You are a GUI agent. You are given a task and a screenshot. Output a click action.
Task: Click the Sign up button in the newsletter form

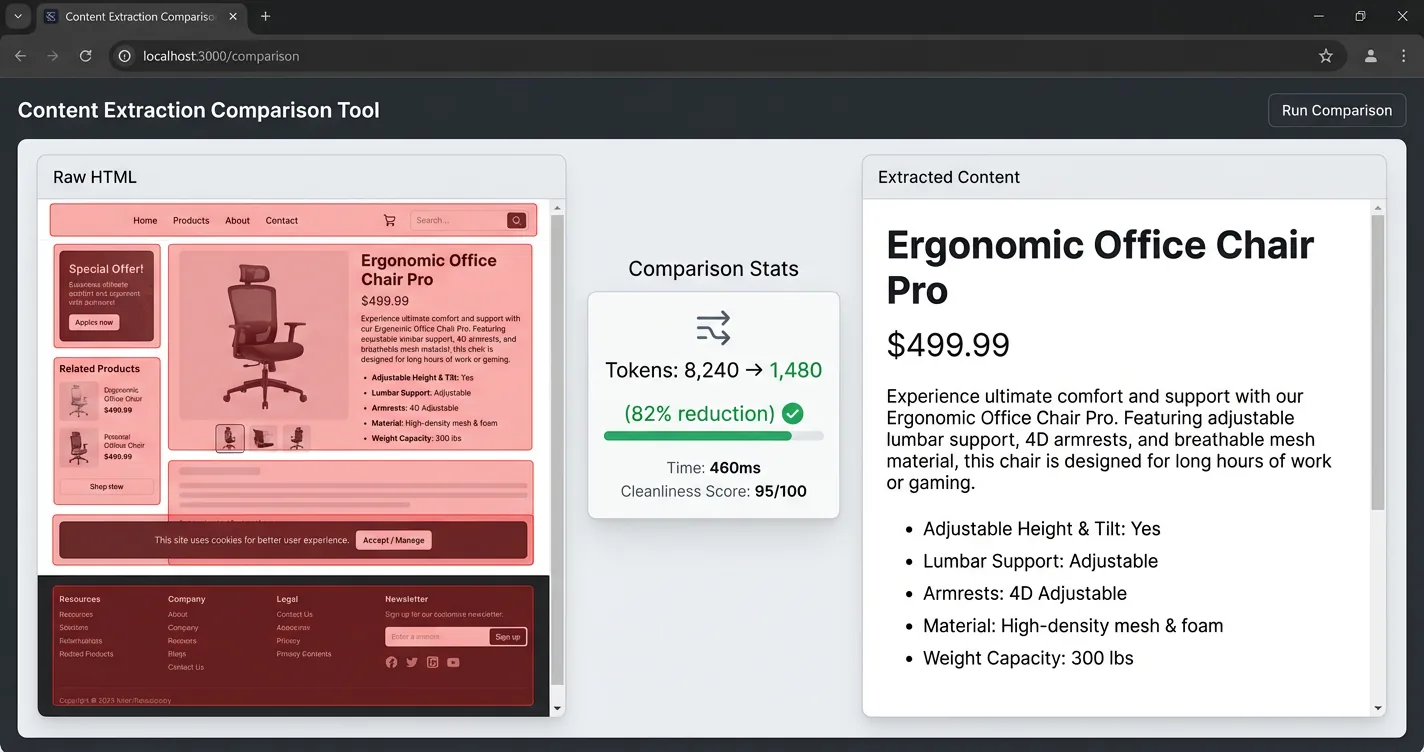pos(508,636)
